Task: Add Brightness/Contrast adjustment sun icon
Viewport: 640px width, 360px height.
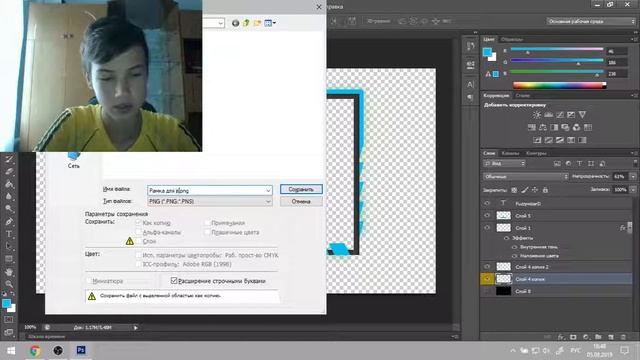Action: (x=537, y=115)
